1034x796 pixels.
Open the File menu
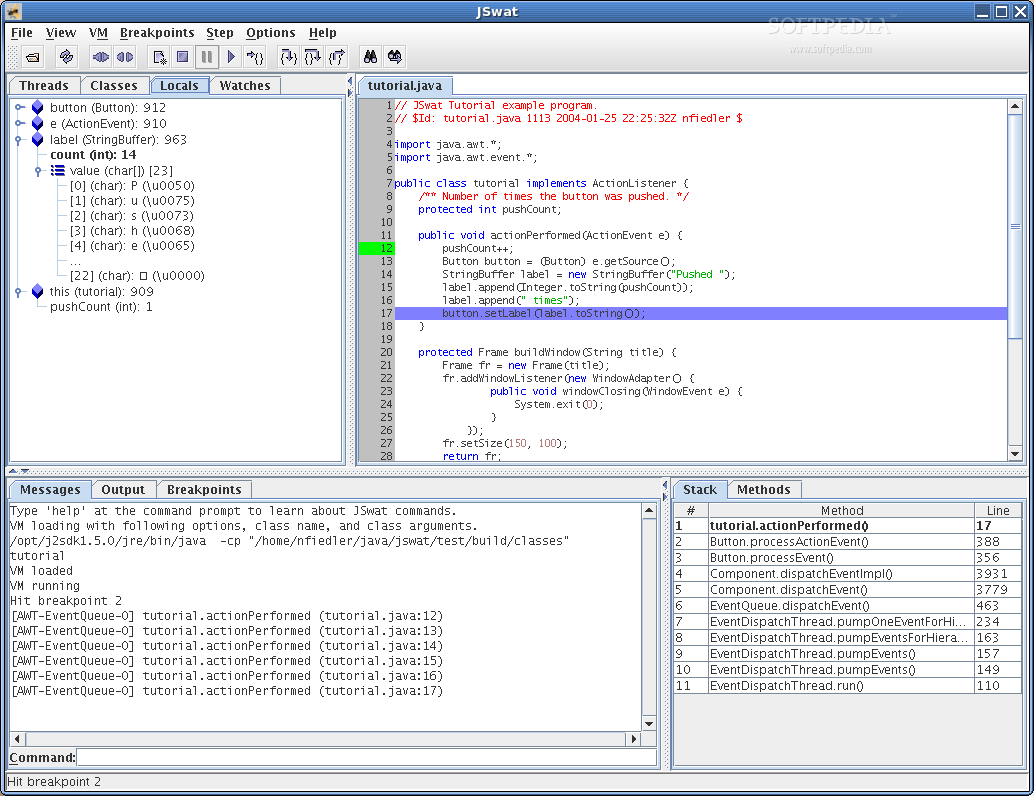pyautogui.click(x=22, y=32)
